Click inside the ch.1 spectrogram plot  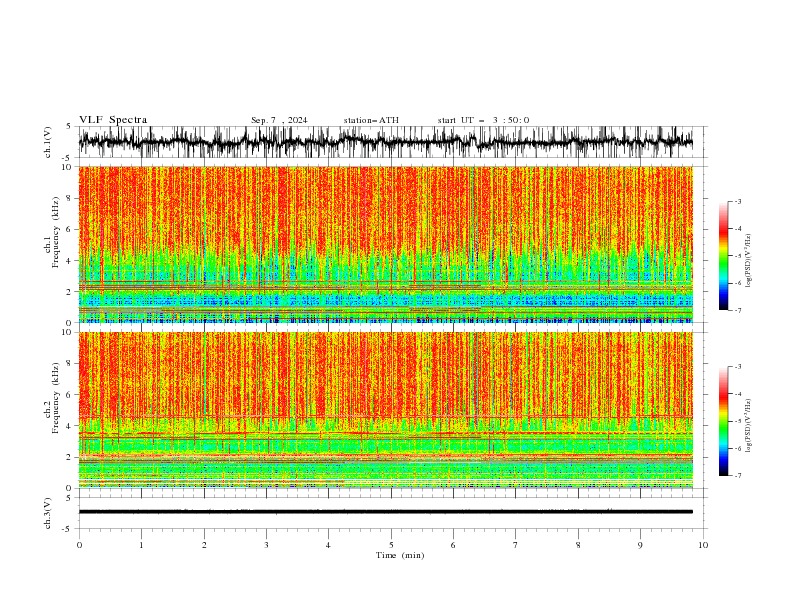click(385, 244)
